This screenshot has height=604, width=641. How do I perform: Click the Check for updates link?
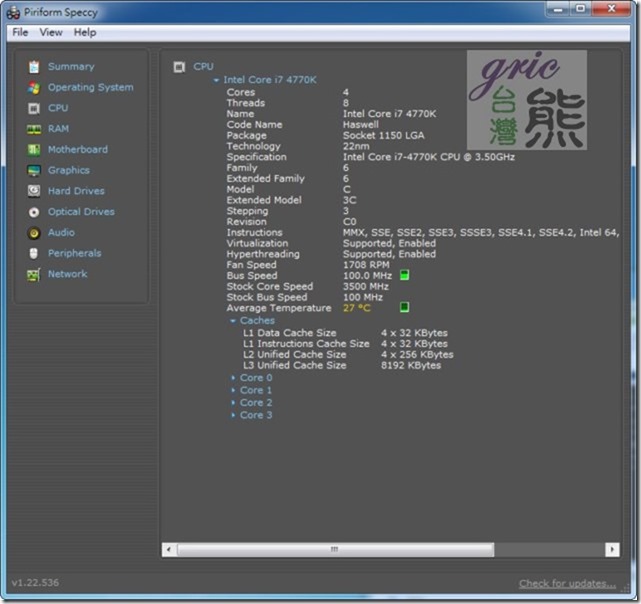coord(567,584)
